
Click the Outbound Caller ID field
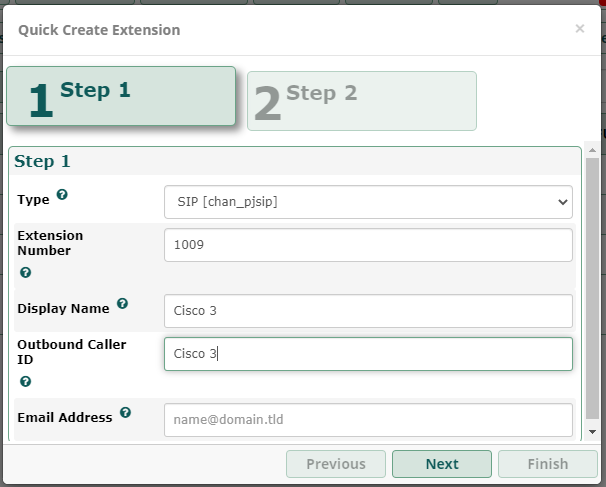(368, 354)
